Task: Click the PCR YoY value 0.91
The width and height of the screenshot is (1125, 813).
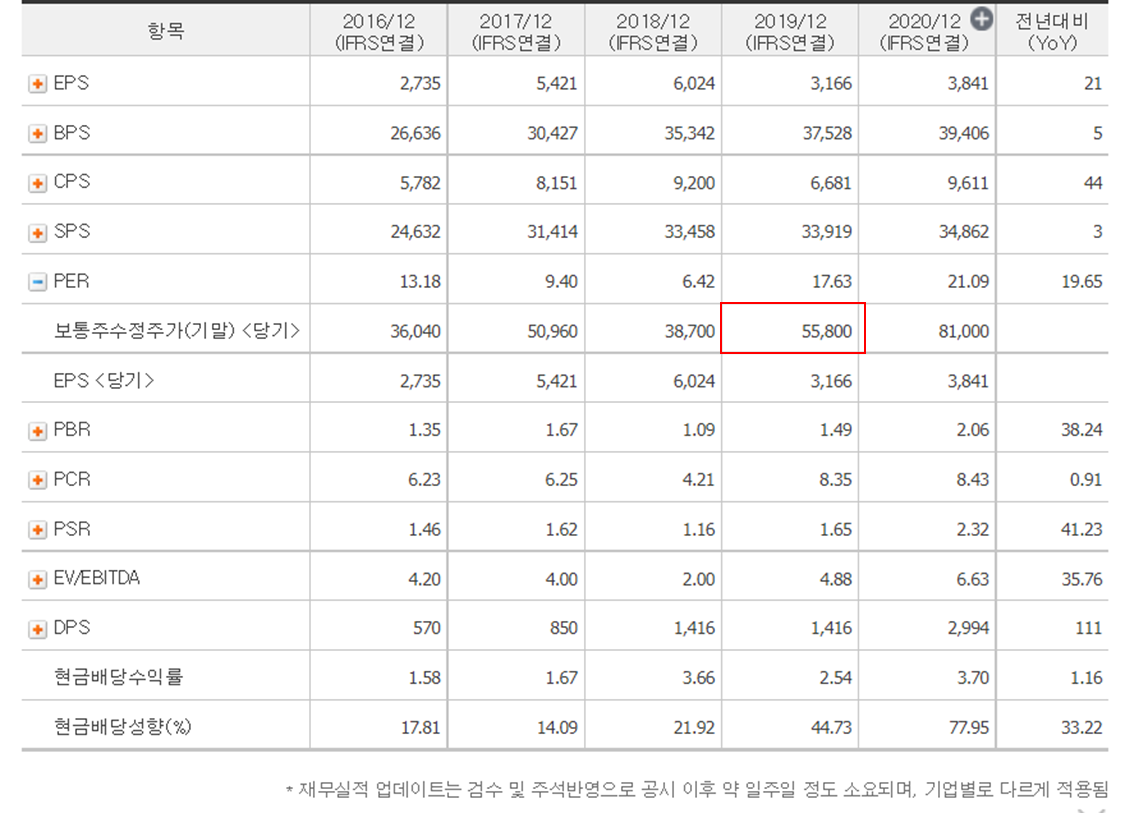Action: tap(1086, 480)
